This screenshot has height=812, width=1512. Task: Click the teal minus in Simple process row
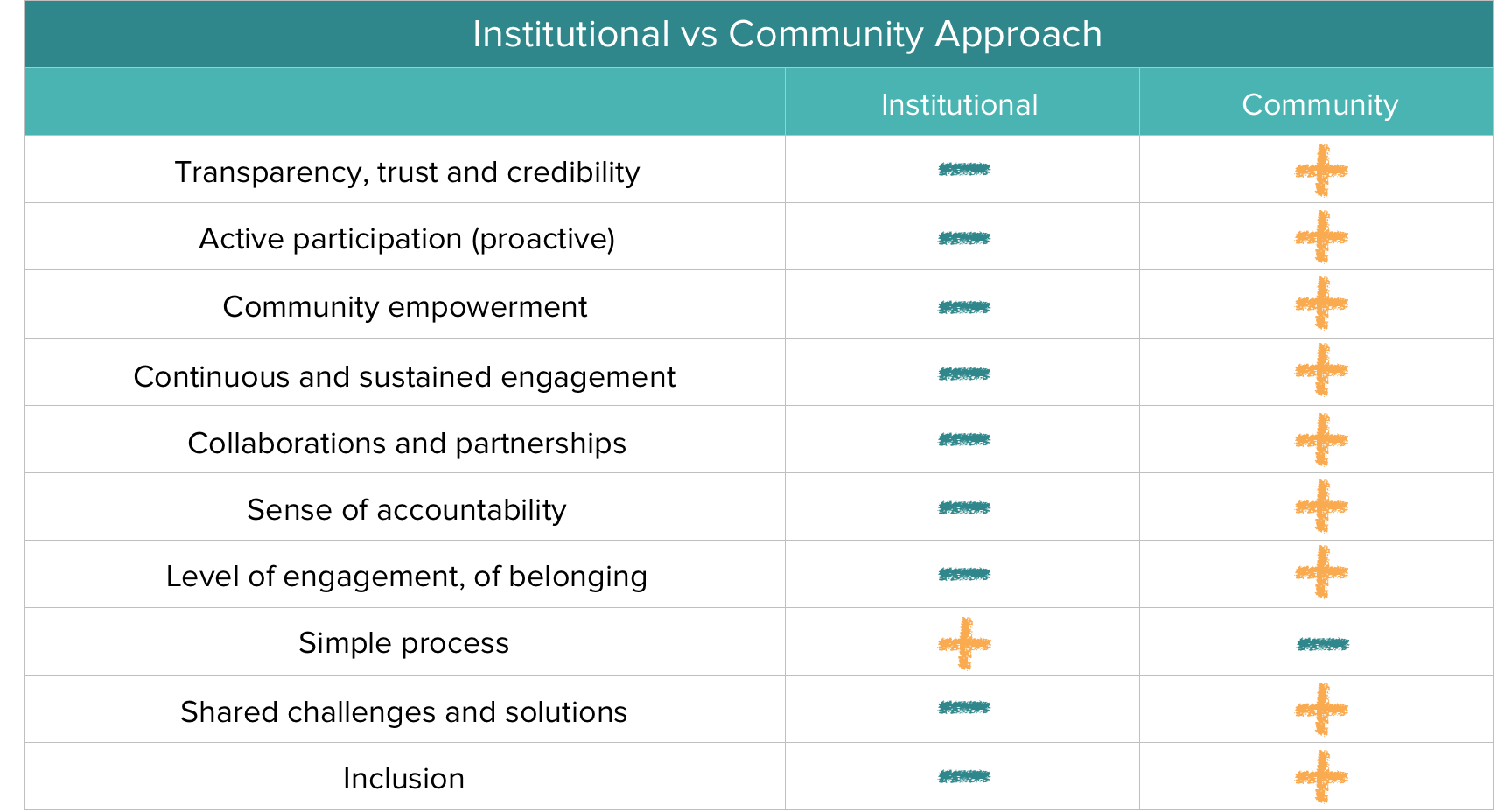(1322, 645)
